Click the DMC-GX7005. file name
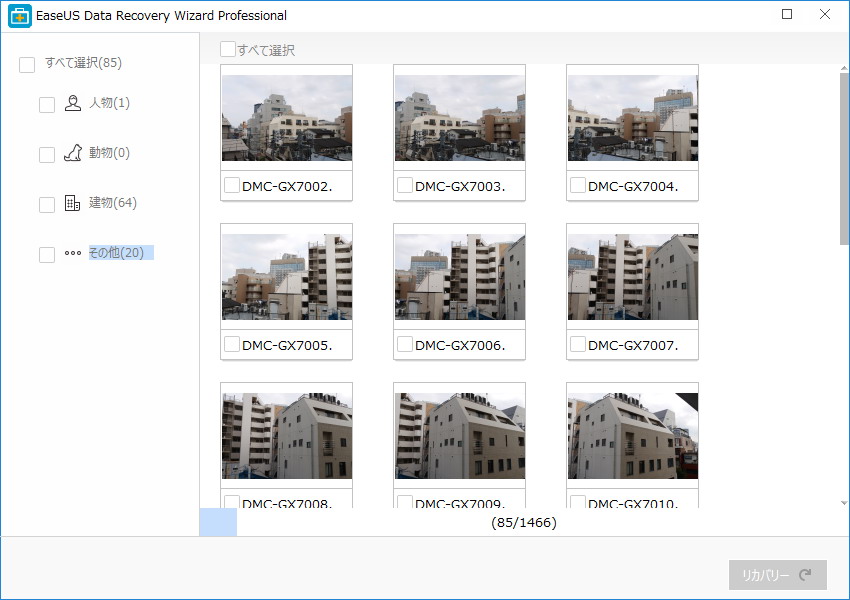Image resolution: width=850 pixels, height=600 pixels. pos(287,345)
